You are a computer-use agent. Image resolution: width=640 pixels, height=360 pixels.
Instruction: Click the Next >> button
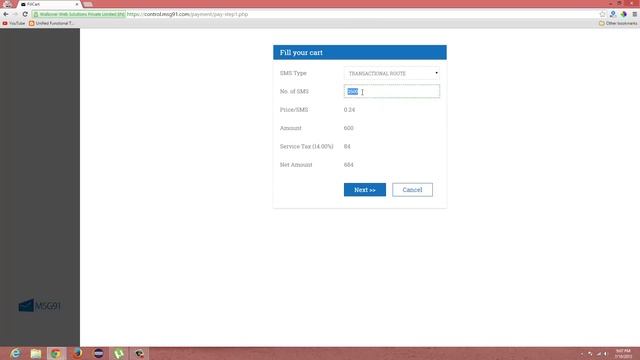(364, 190)
